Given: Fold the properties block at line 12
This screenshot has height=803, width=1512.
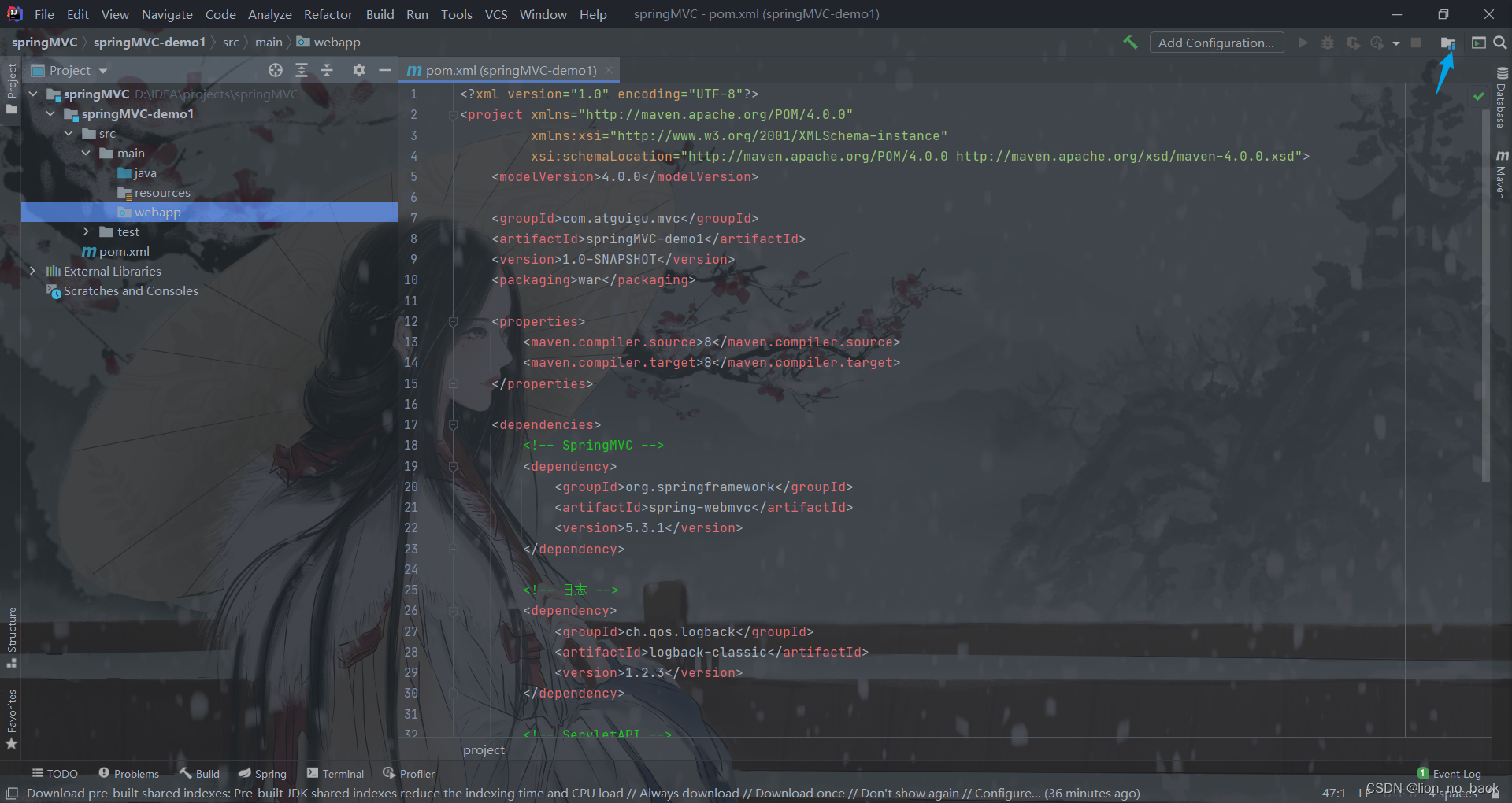Looking at the screenshot, I should (x=453, y=321).
